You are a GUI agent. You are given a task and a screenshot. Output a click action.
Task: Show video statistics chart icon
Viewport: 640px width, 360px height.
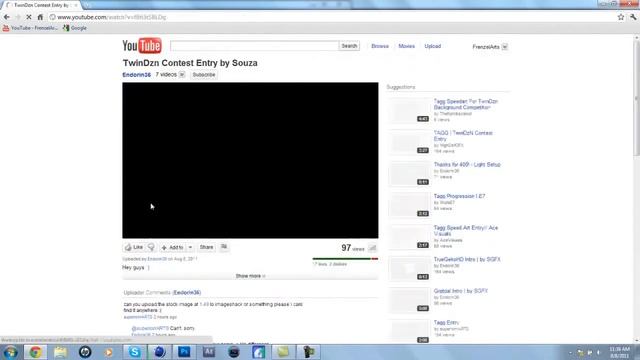tap(372, 248)
